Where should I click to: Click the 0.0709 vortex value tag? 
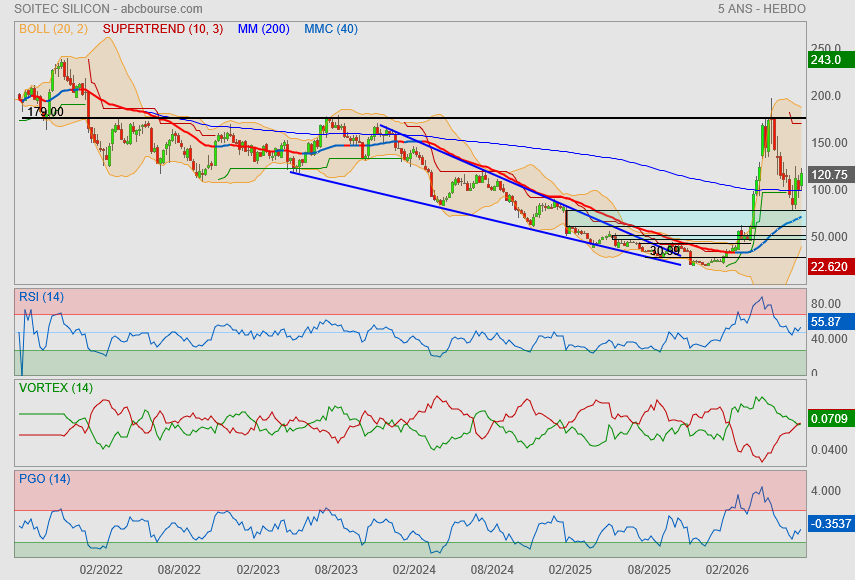[830, 419]
